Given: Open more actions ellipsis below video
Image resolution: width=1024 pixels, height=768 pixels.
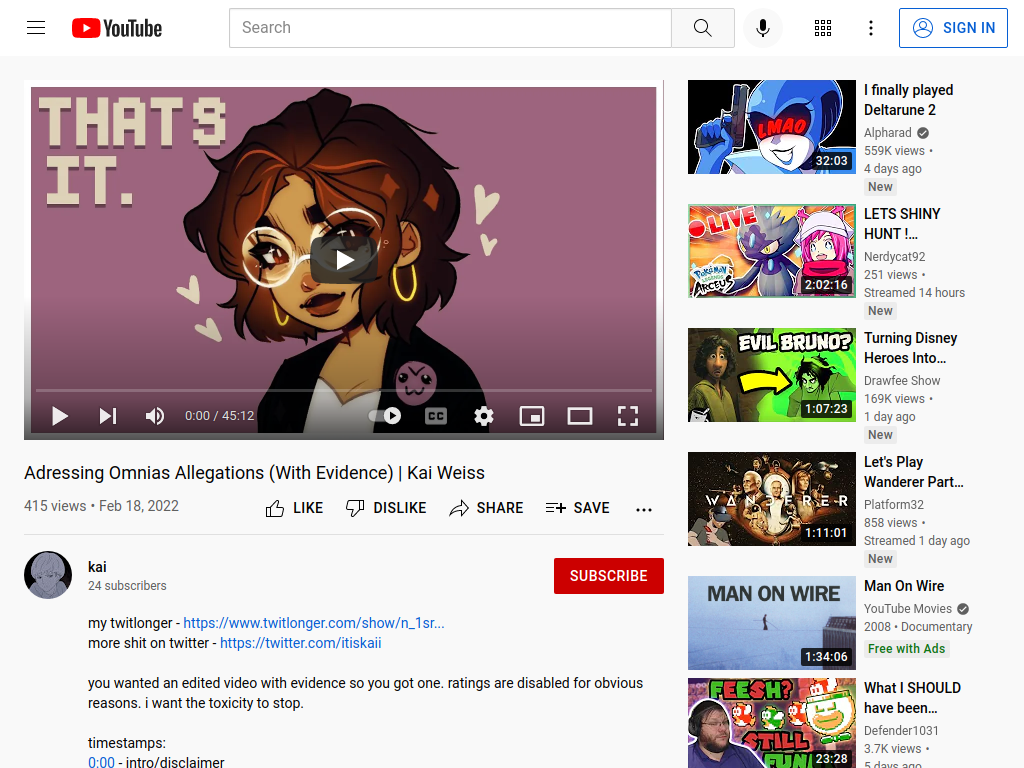Looking at the screenshot, I should click(x=644, y=509).
